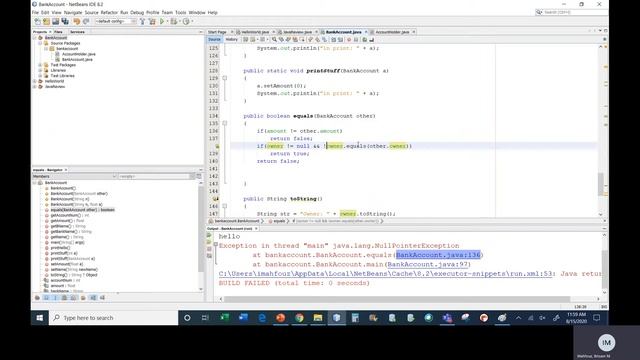This screenshot has width=640, height=360.
Task: Click the run.xml:53 path link in Output
Action: tap(386, 274)
